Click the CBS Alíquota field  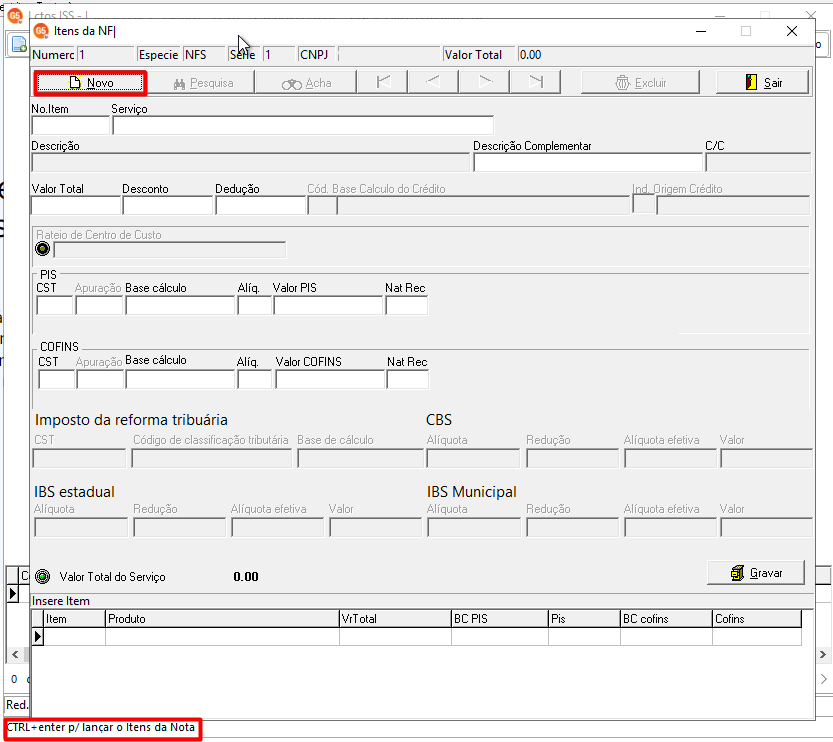473,458
